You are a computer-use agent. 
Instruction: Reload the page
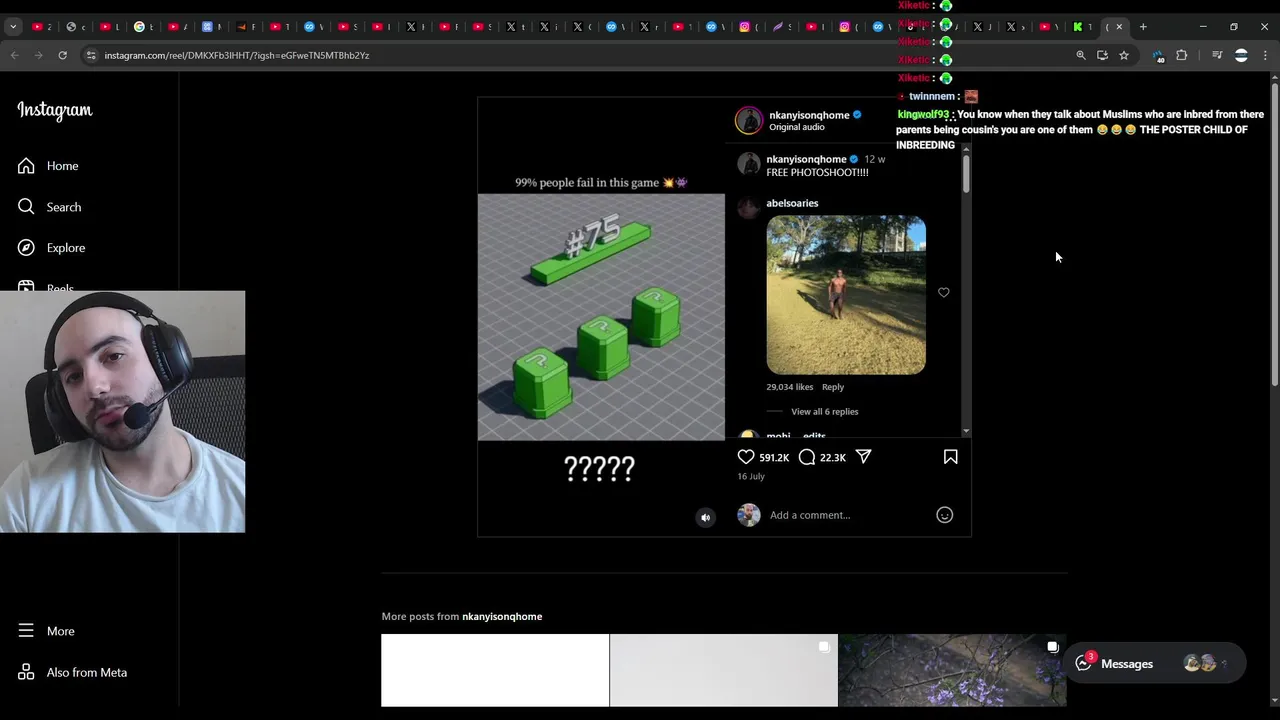coord(62,55)
